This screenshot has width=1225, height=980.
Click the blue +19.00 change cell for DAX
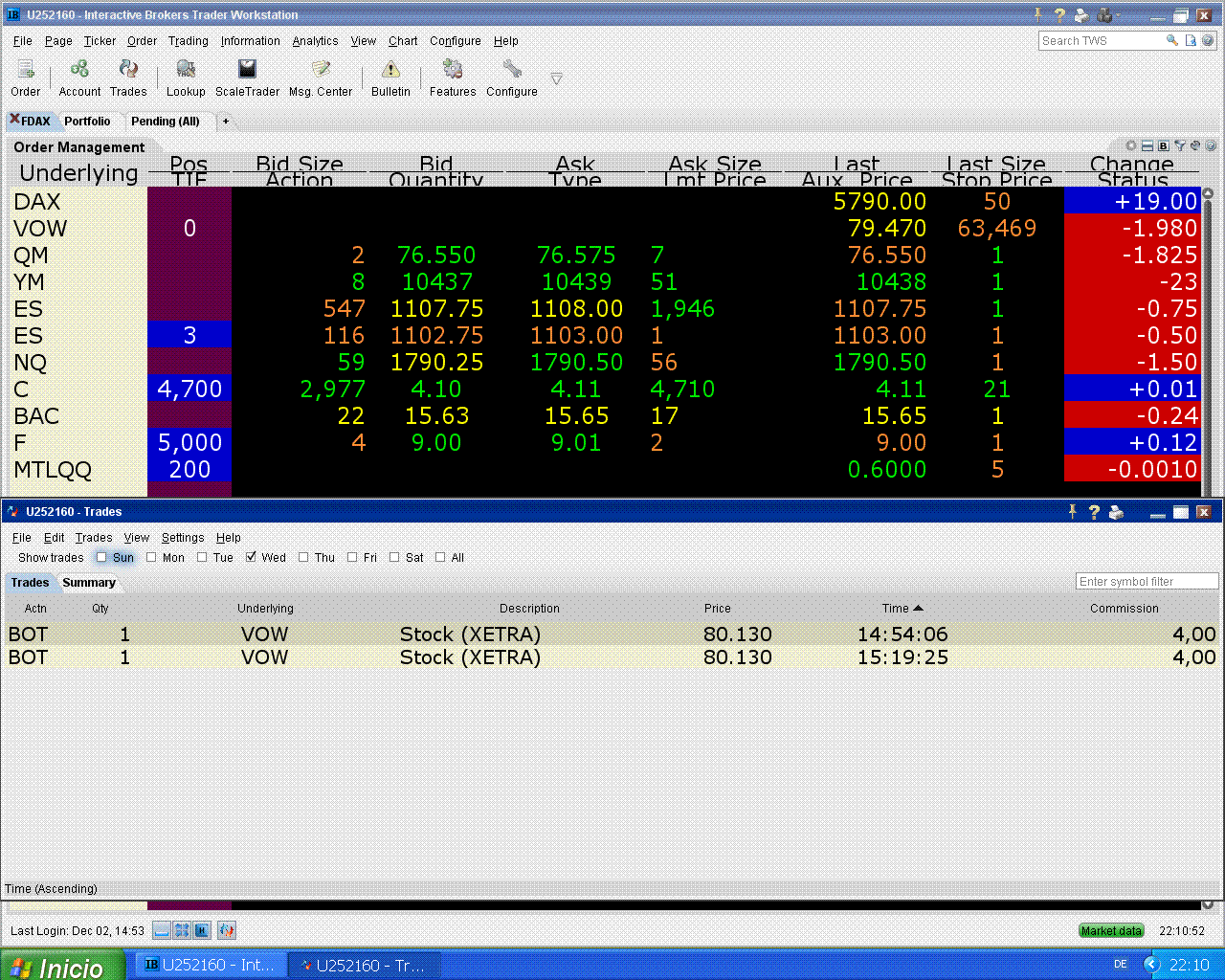coord(1132,201)
